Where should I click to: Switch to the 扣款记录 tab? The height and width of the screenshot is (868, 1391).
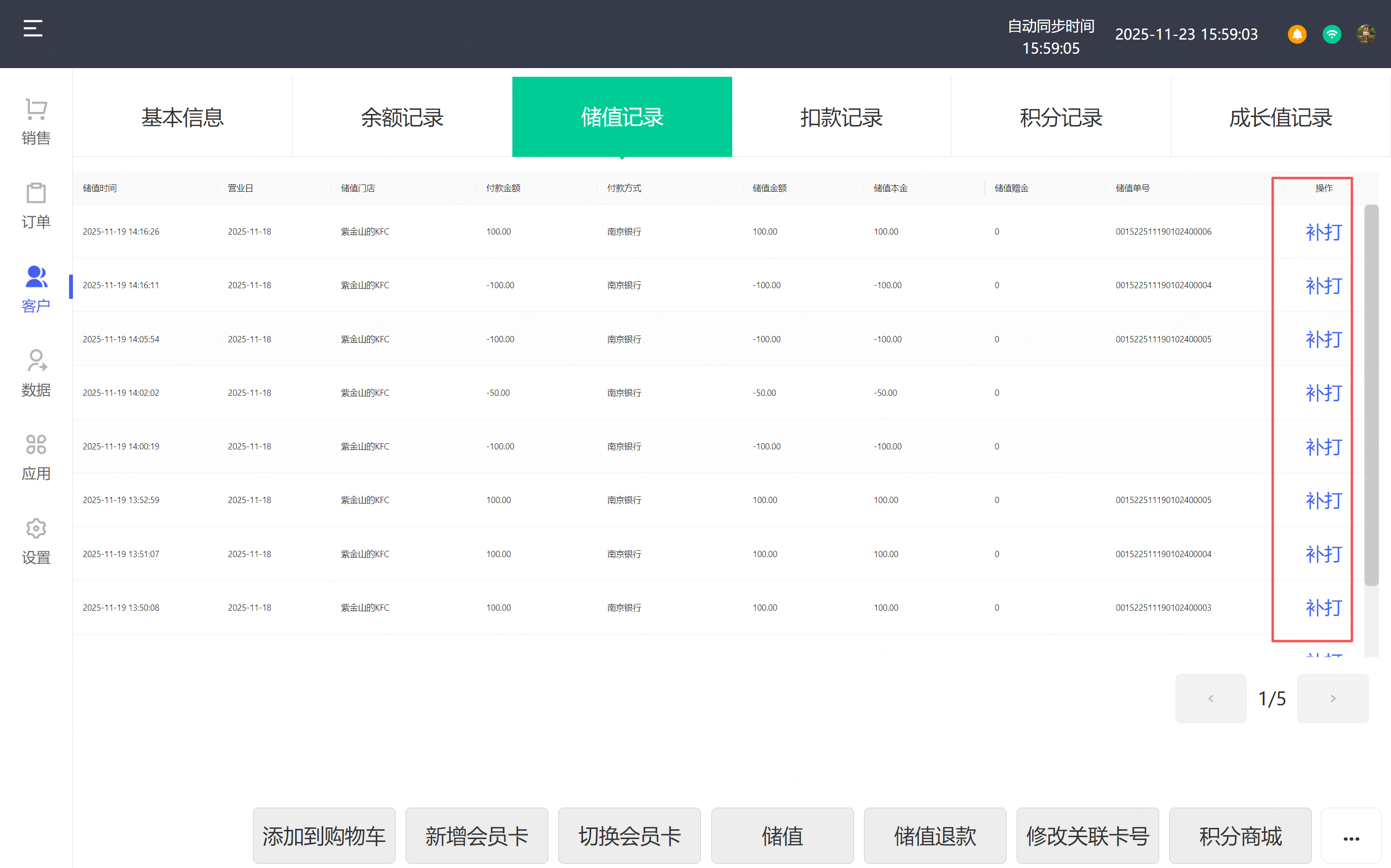tap(841, 117)
